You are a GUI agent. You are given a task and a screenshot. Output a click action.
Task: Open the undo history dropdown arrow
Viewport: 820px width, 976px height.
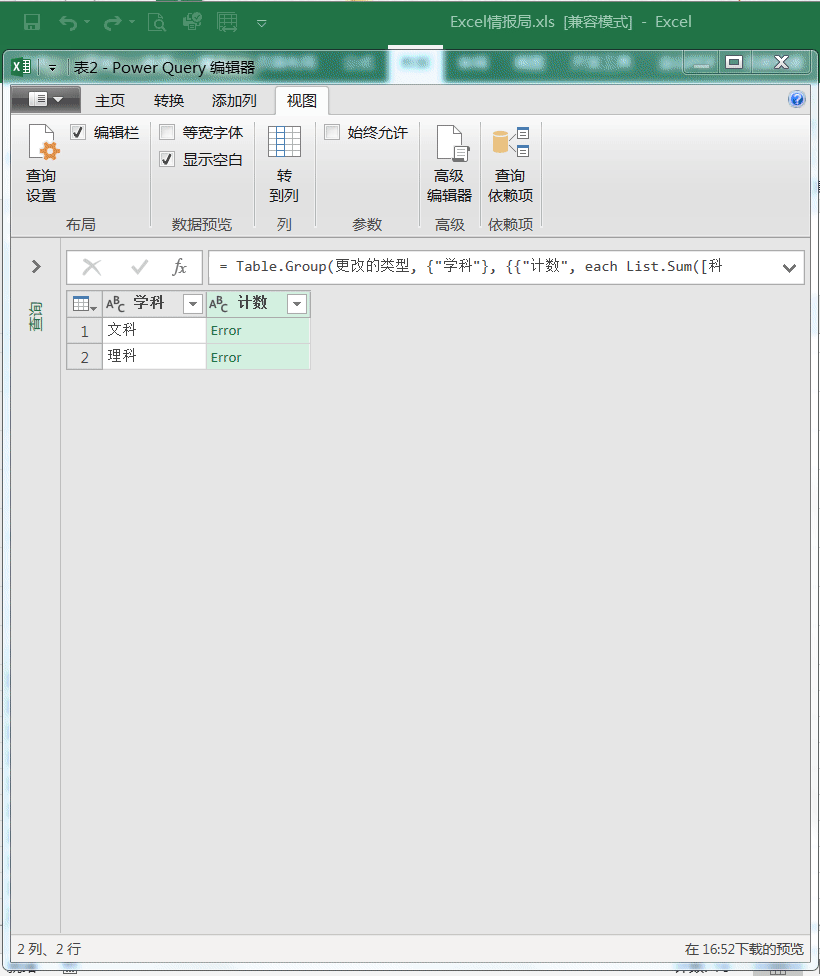pos(87,22)
